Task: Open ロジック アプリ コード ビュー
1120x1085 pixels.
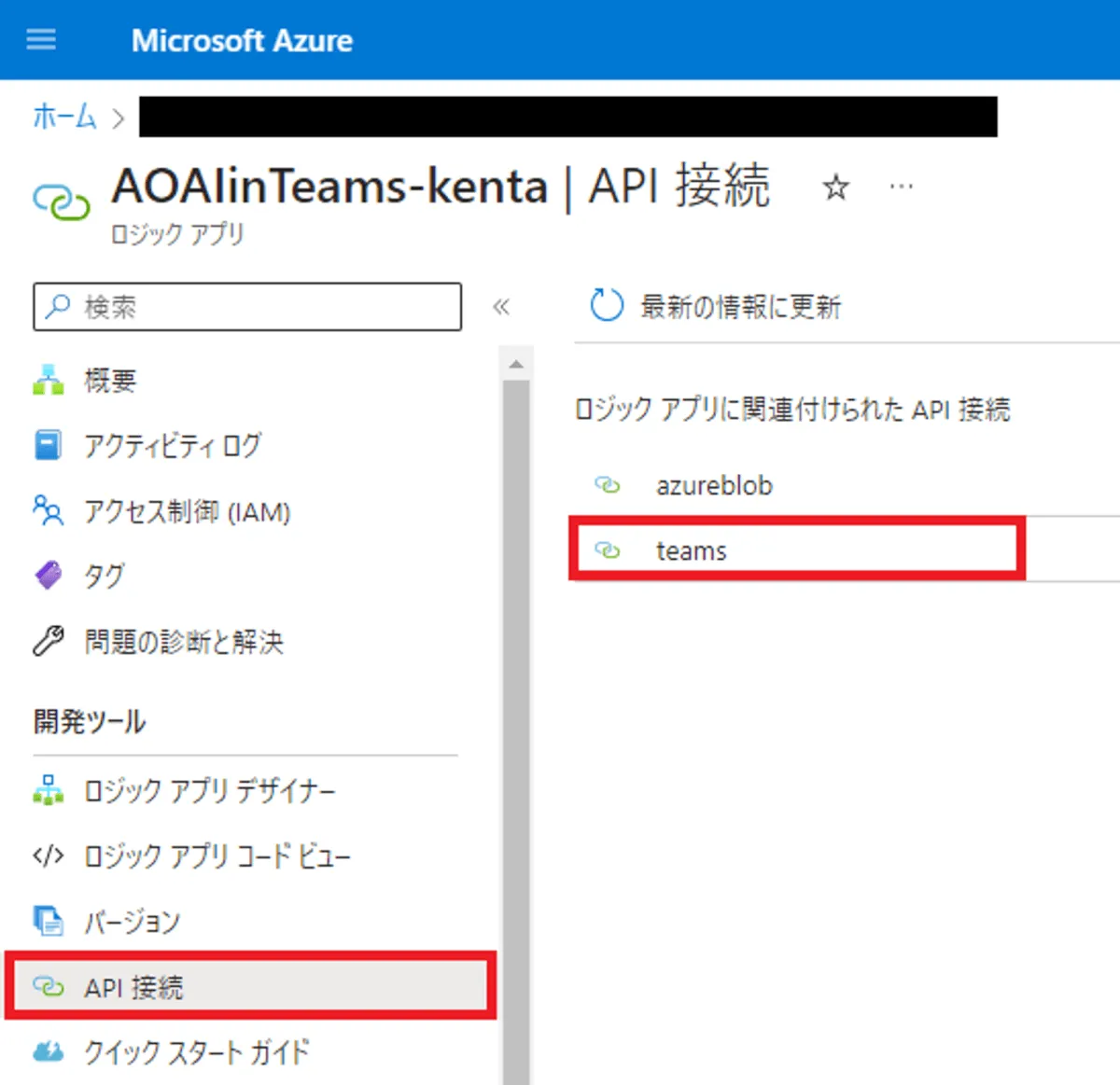Action: click(x=217, y=856)
